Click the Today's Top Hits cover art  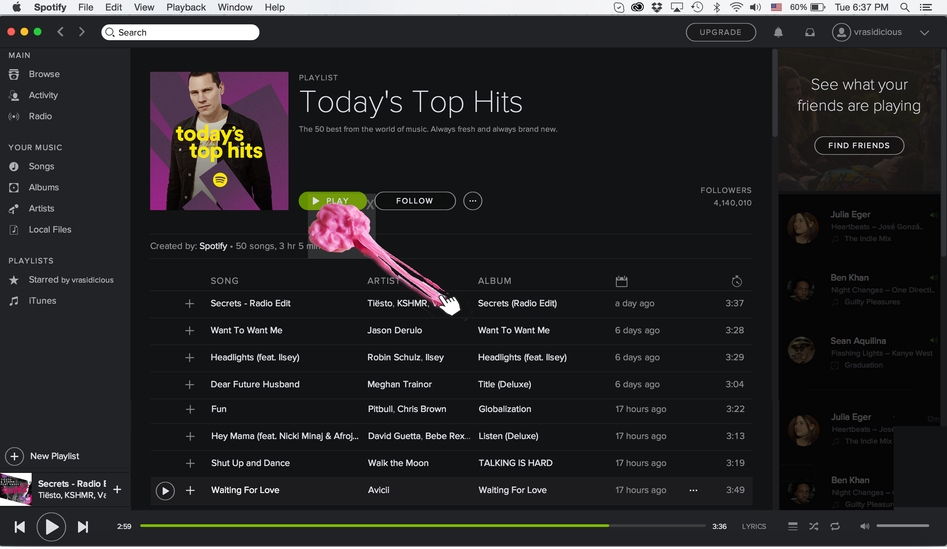219,141
